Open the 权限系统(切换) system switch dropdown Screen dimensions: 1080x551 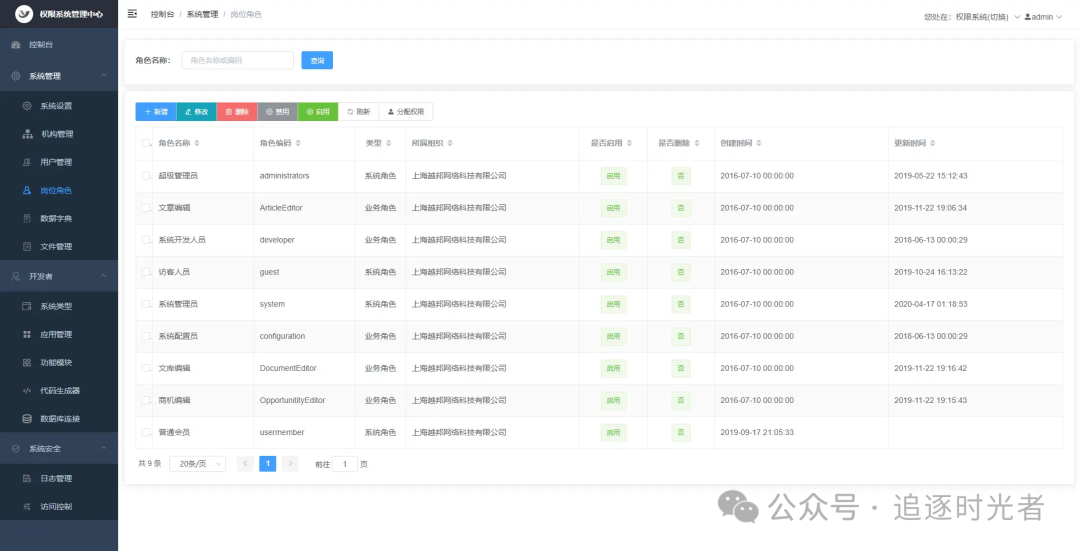pos(988,17)
